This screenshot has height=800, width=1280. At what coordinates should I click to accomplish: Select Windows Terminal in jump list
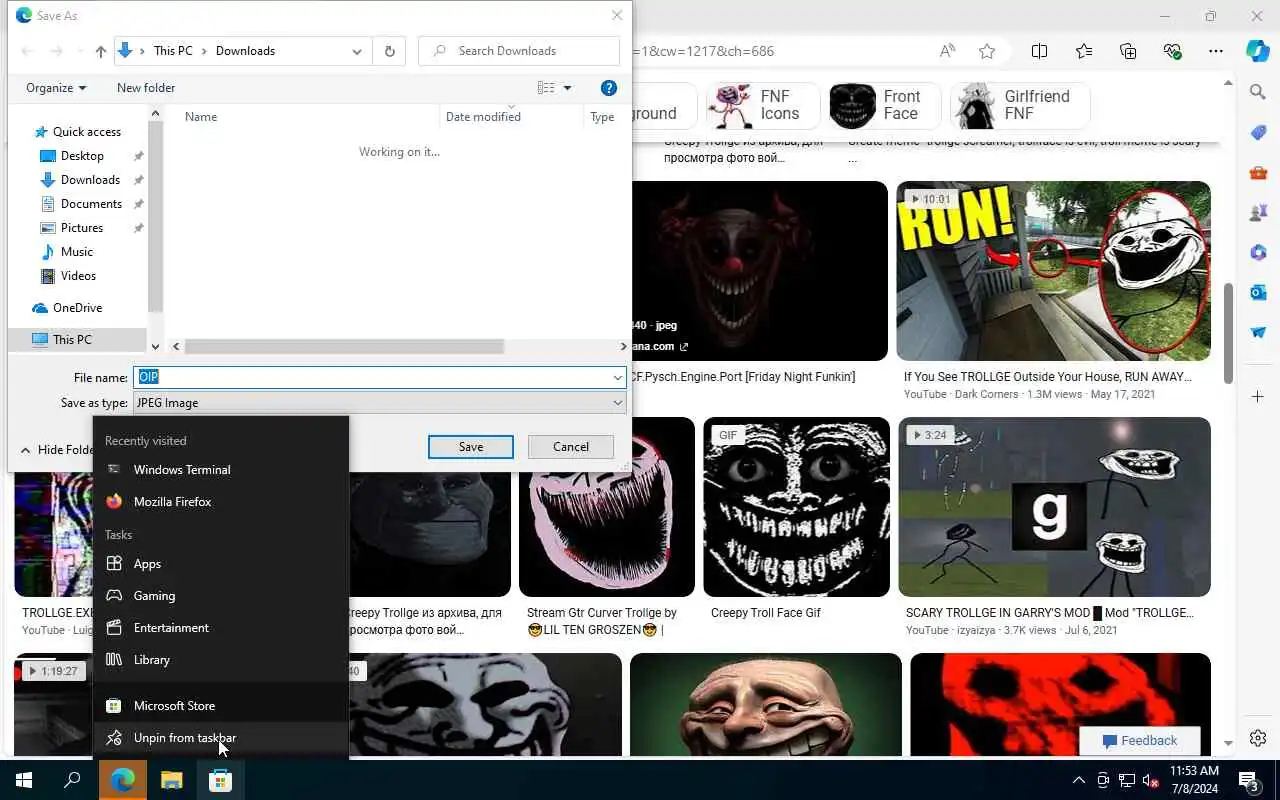pos(221,470)
